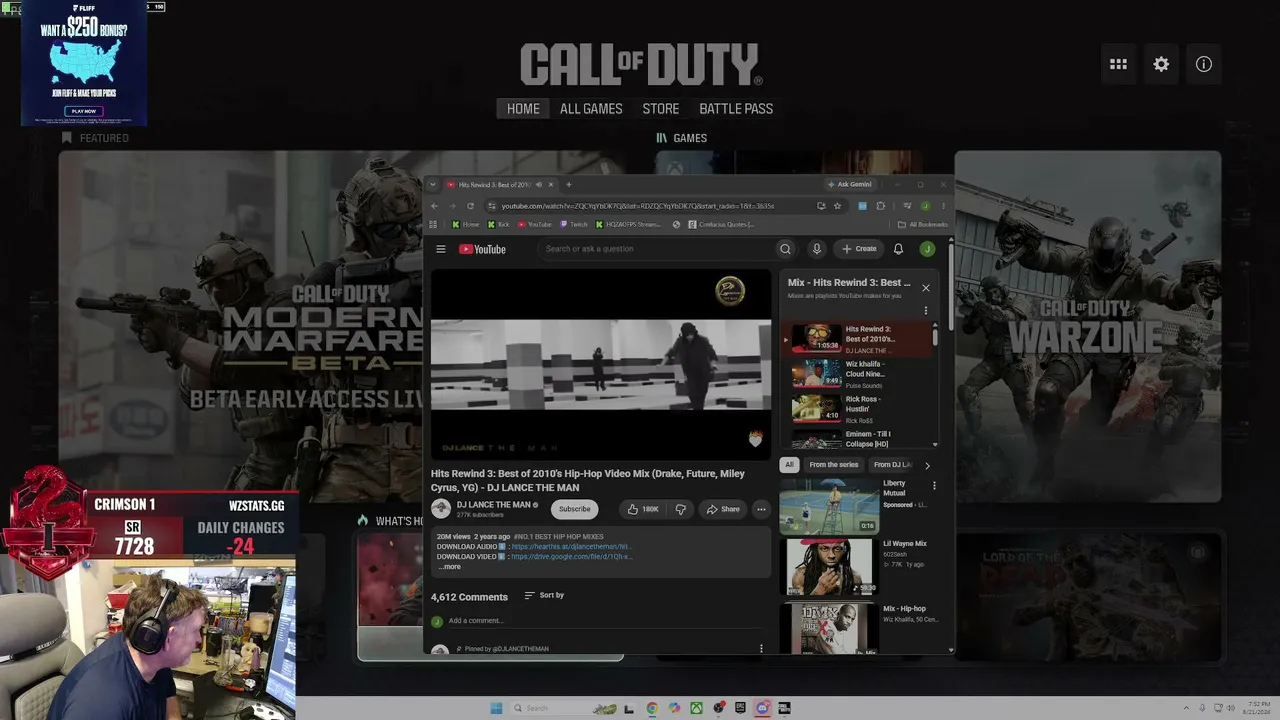Open options for the Liberty Mutual ad
The width and height of the screenshot is (1280, 720).
pyautogui.click(x=934, y=486)
